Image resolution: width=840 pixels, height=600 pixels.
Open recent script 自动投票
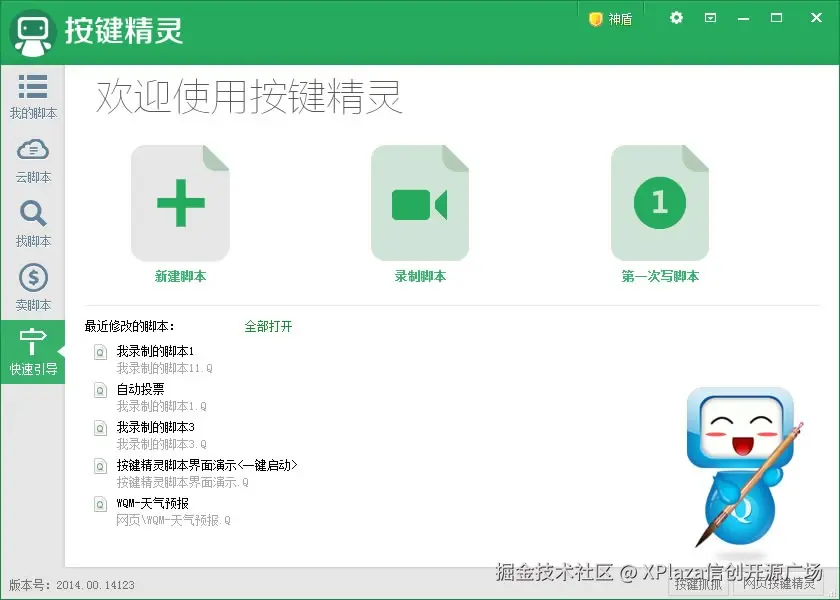[140, 389]
